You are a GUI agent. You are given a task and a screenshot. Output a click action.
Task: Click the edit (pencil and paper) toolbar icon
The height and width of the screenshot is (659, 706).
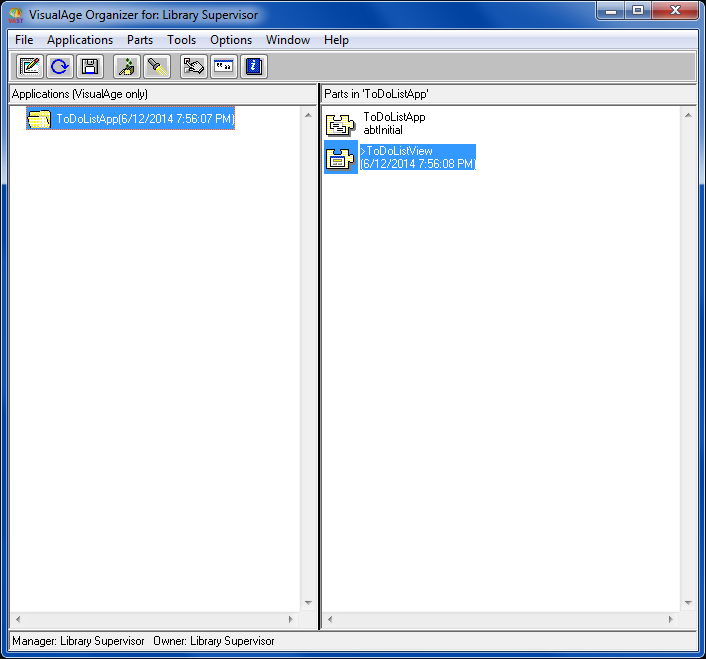point(31,67)
